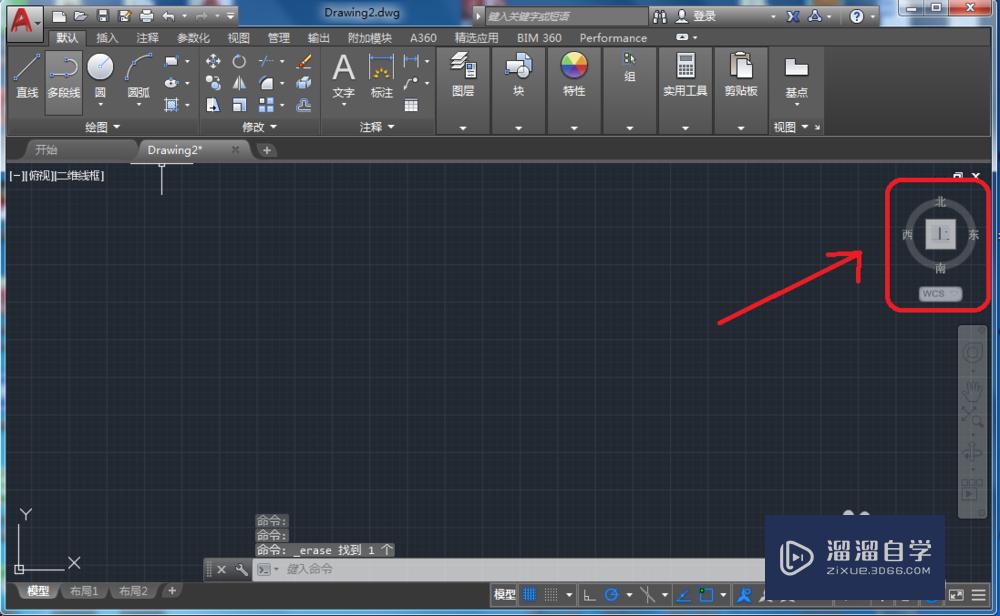Select the Leader tool in the annotation panel
The height and width of the screenshot is (616, 1000).
(x=411, y=83)
